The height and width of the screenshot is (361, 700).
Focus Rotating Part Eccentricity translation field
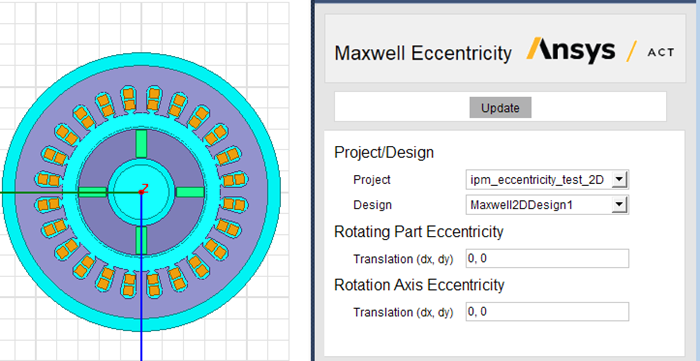click(547, 258)
